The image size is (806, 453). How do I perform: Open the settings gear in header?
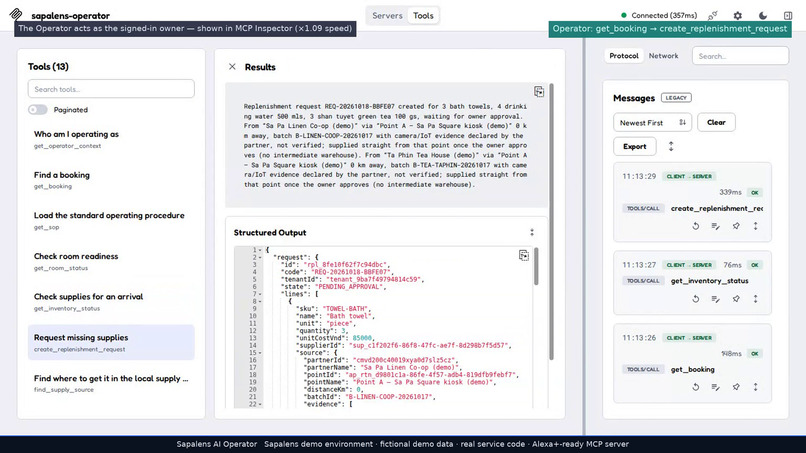click(x=738, y=15)
